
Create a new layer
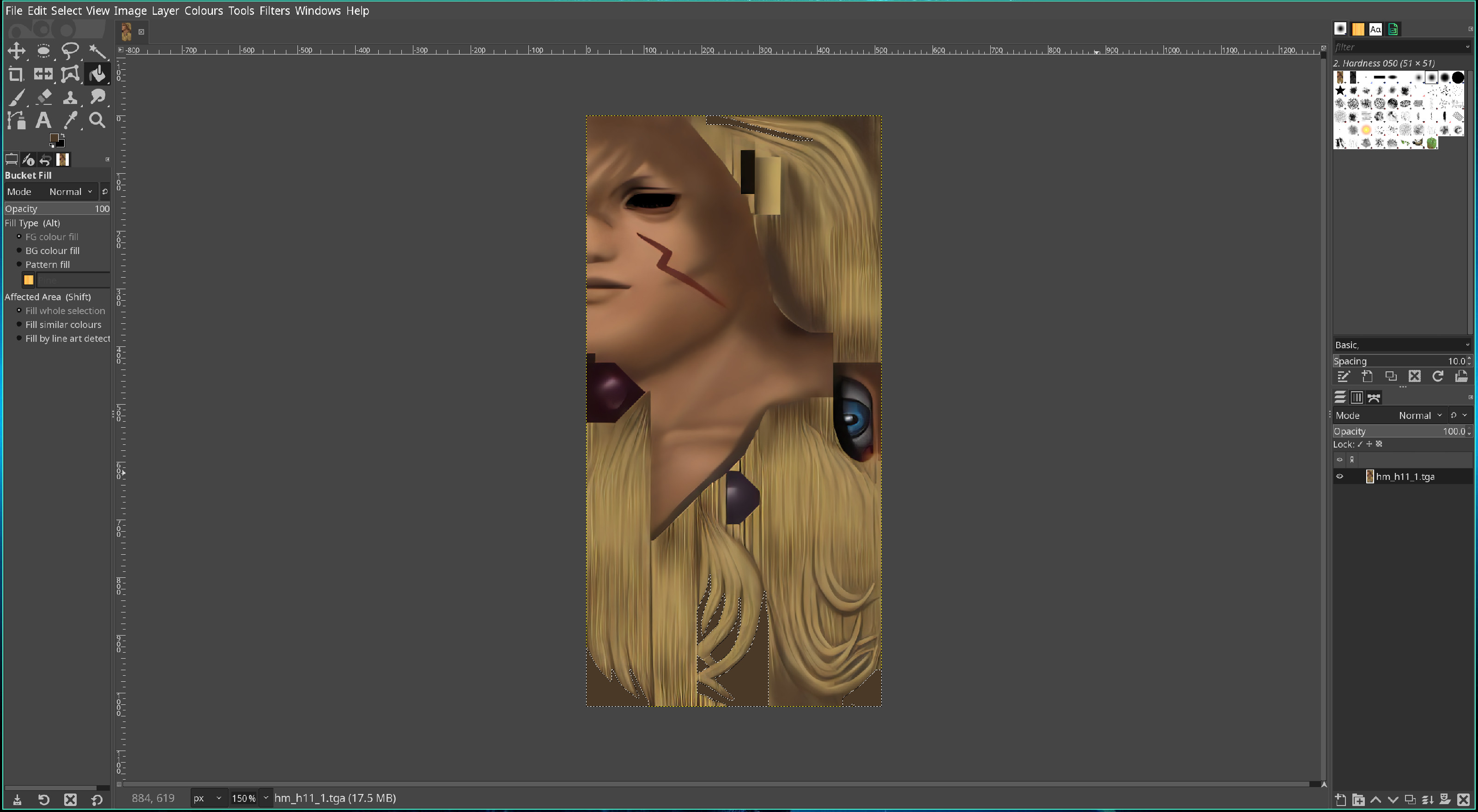[1340, 800]
